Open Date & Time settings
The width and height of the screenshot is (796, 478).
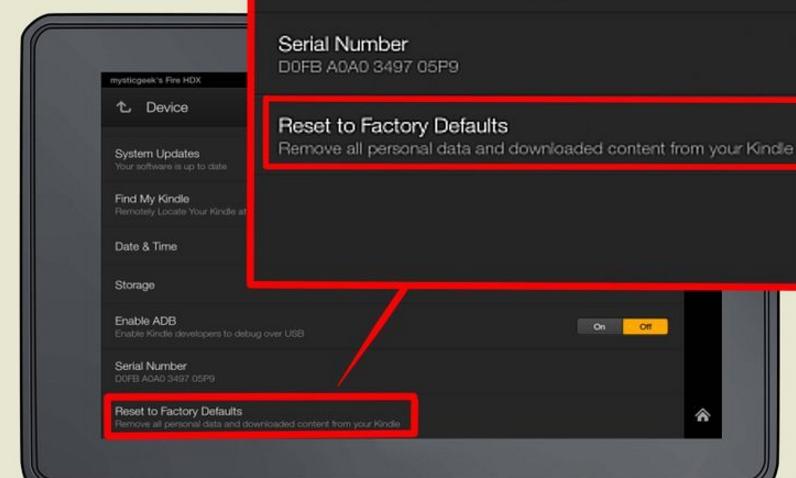point(175,247)
